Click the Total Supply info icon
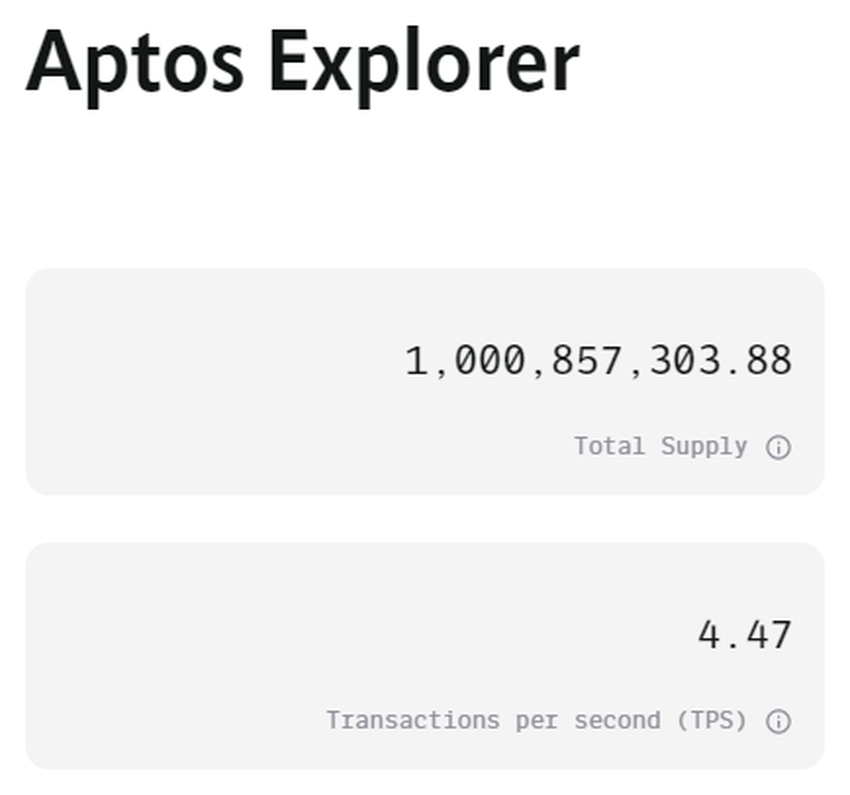The image size is (850, 795). pyautogui.click(x=778, y=447)
